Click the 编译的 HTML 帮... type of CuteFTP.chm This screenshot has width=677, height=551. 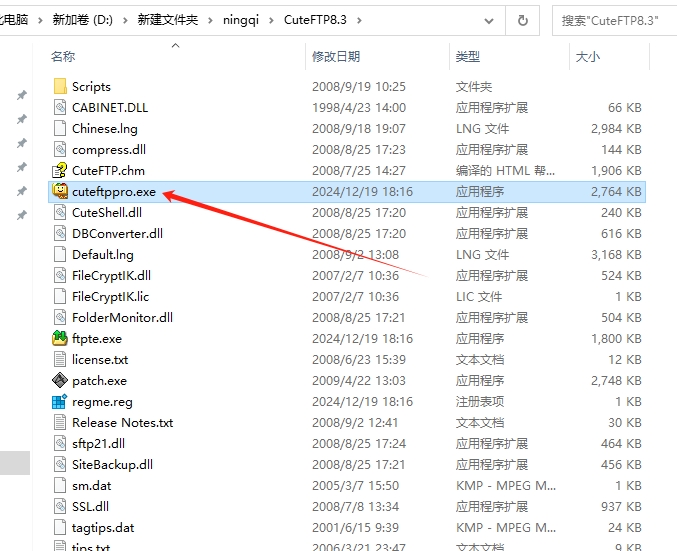[x=505, y=171]
